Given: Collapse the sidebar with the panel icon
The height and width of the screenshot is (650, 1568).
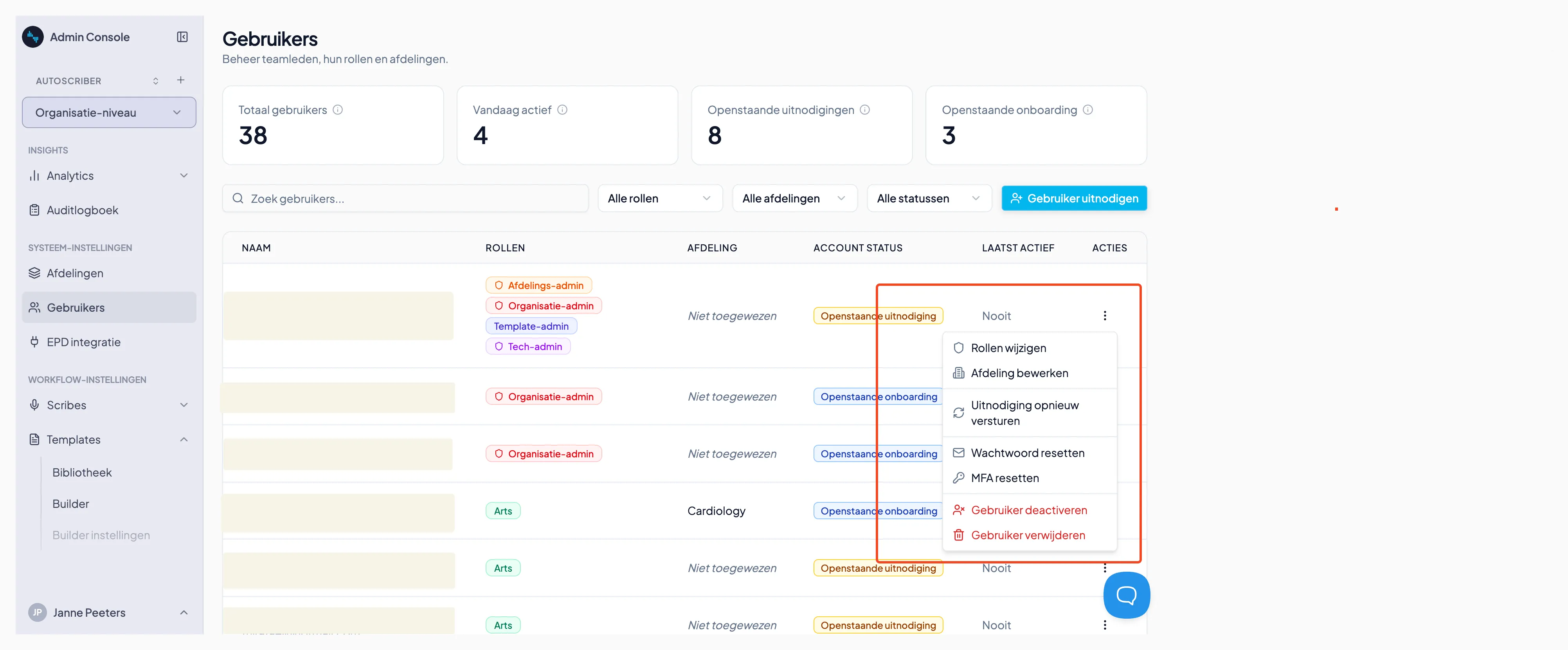Looking at the screenshot, I should click(182, 37).
